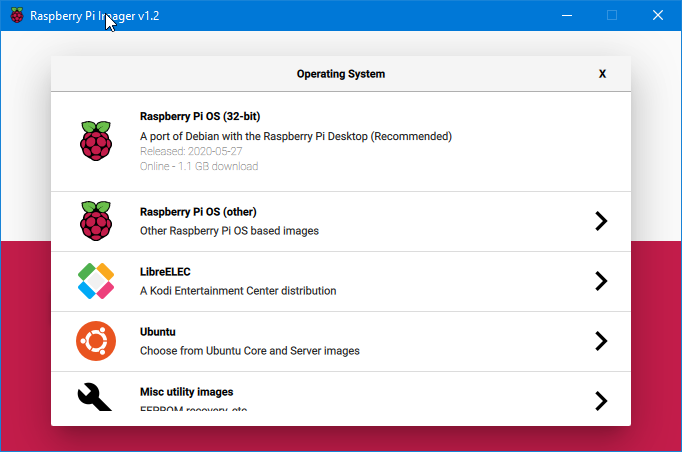
Task: Select the LibreELEC entry title
Action: (x=165, y=272)
